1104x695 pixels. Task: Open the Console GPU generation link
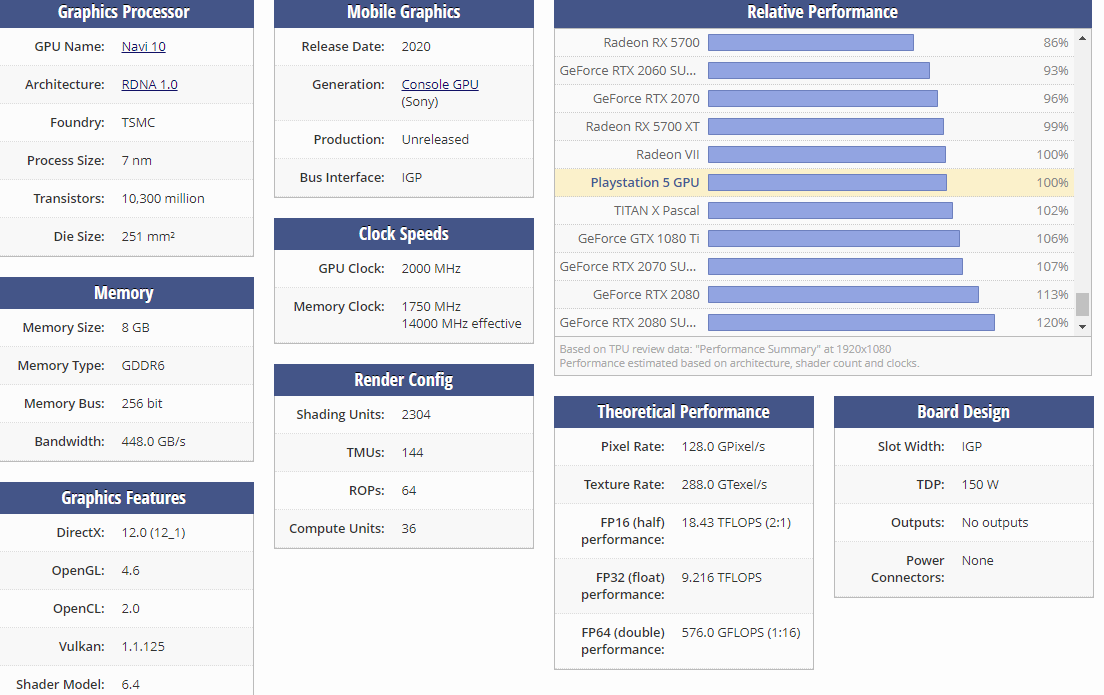[x=439, y=85]
